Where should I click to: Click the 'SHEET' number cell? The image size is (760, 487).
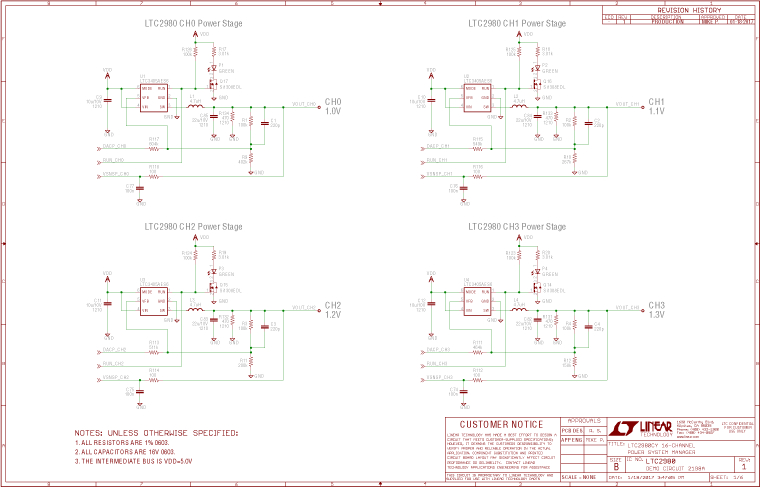732,477
